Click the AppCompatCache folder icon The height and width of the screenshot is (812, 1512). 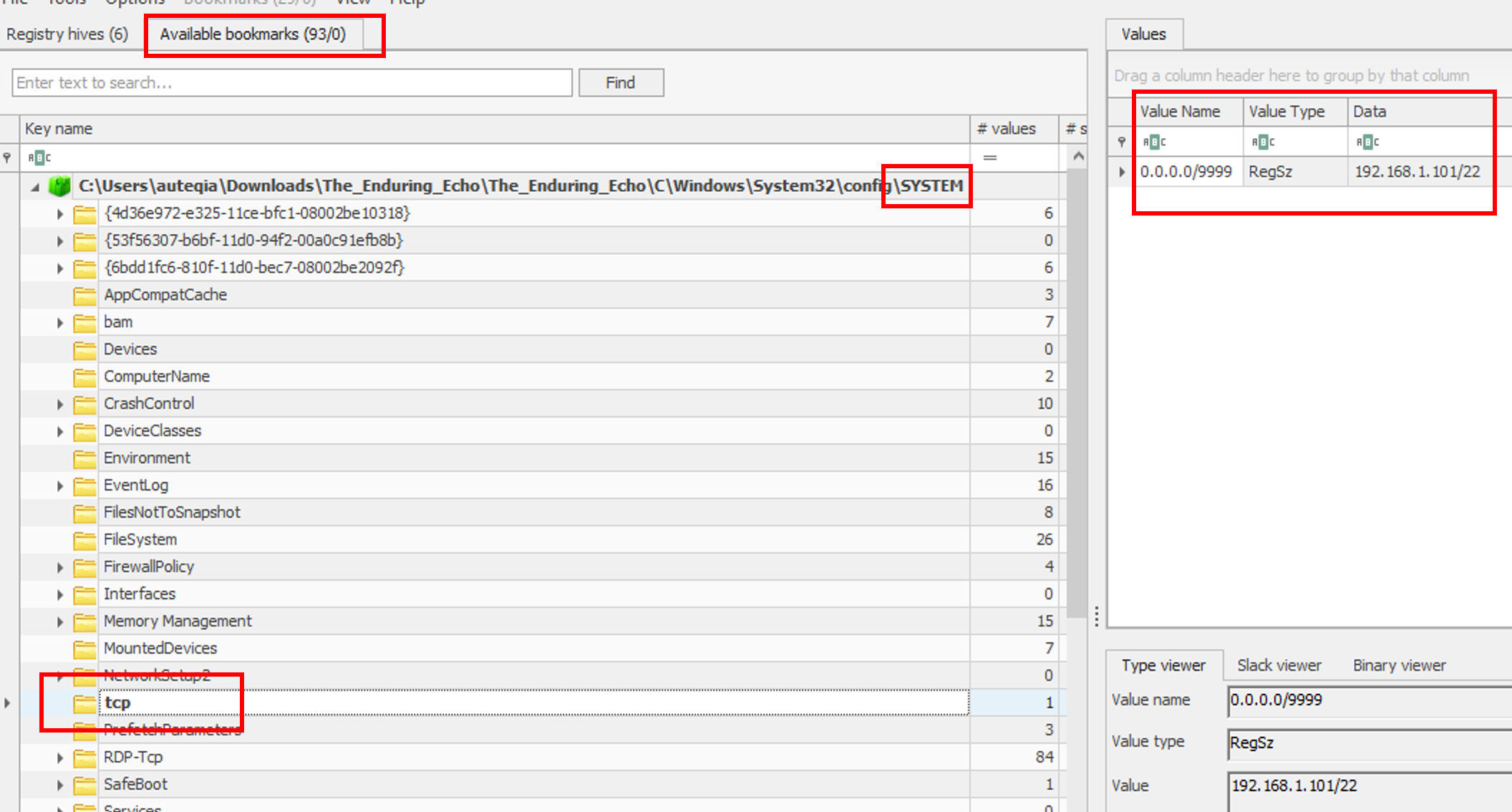tap(84, 295)
